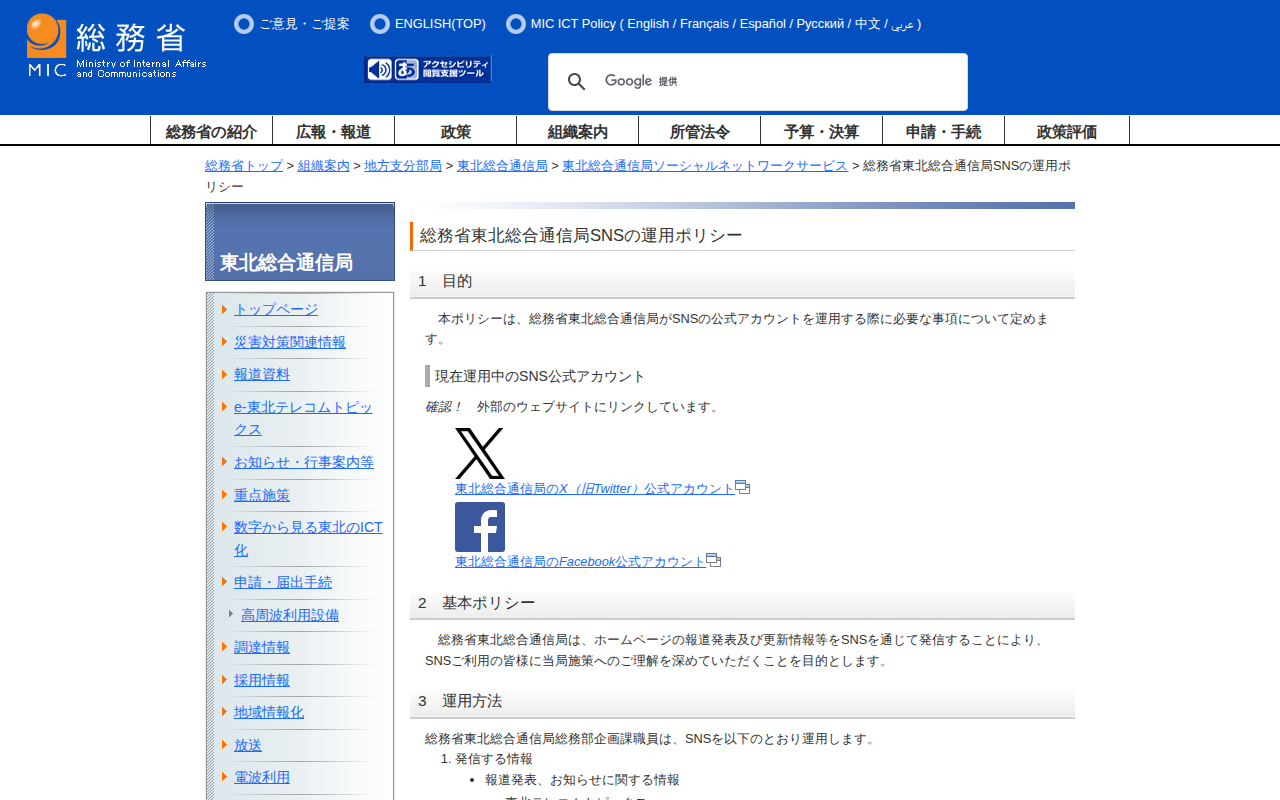Screen dimensions: 1280x800
Task: Click orange arrow beside 採用情報
Action: pyautogui.click(x=225, y=680)
